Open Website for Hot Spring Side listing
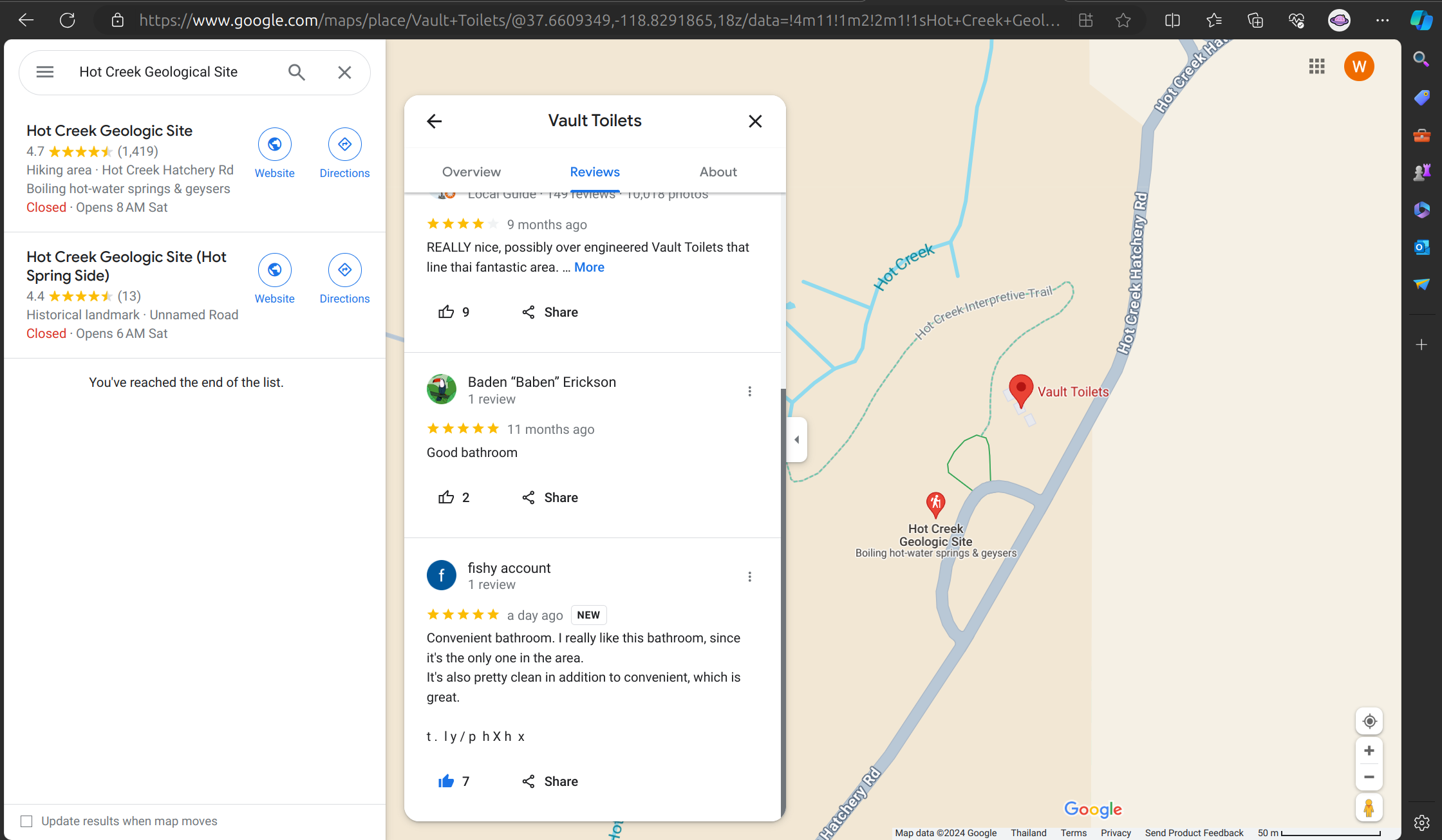This screenshot has width=1442, height=840. (x=275, y=279)
